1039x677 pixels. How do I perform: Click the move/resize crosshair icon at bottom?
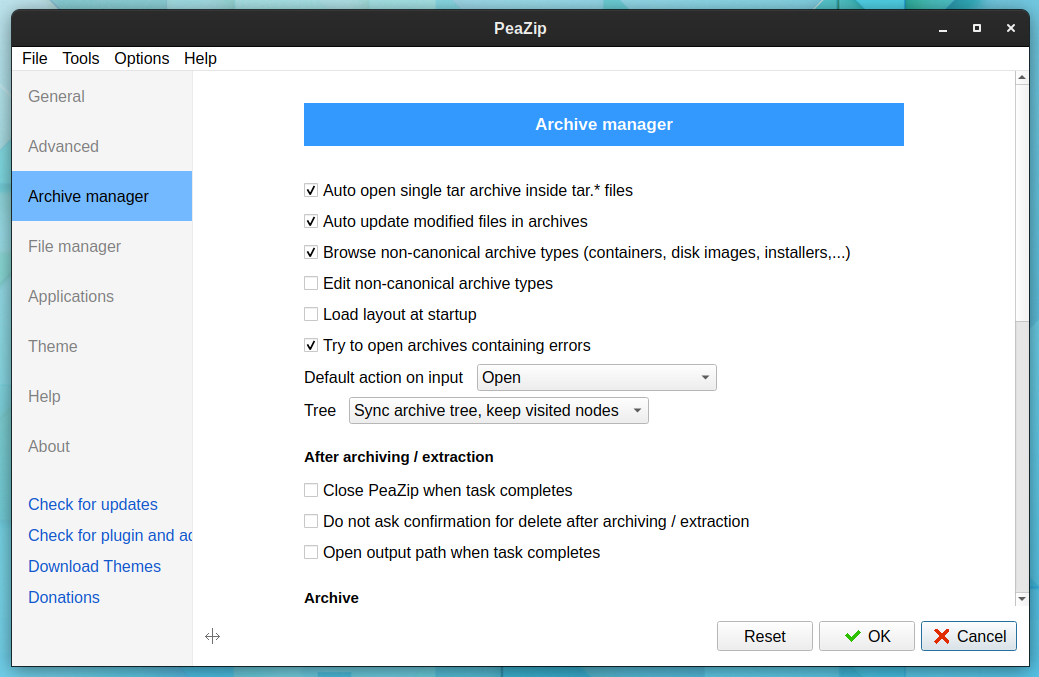point(212,637)
